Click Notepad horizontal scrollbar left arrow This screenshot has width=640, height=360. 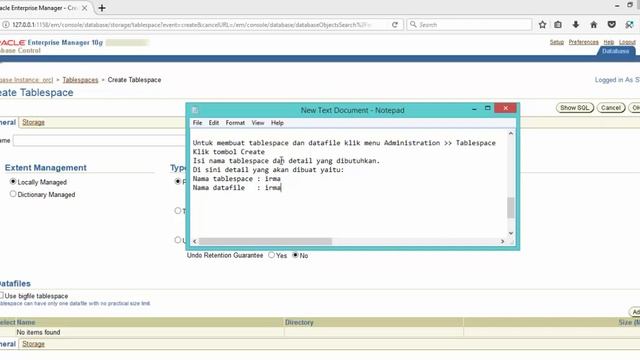pyautogui.click(x=195, y=241)
